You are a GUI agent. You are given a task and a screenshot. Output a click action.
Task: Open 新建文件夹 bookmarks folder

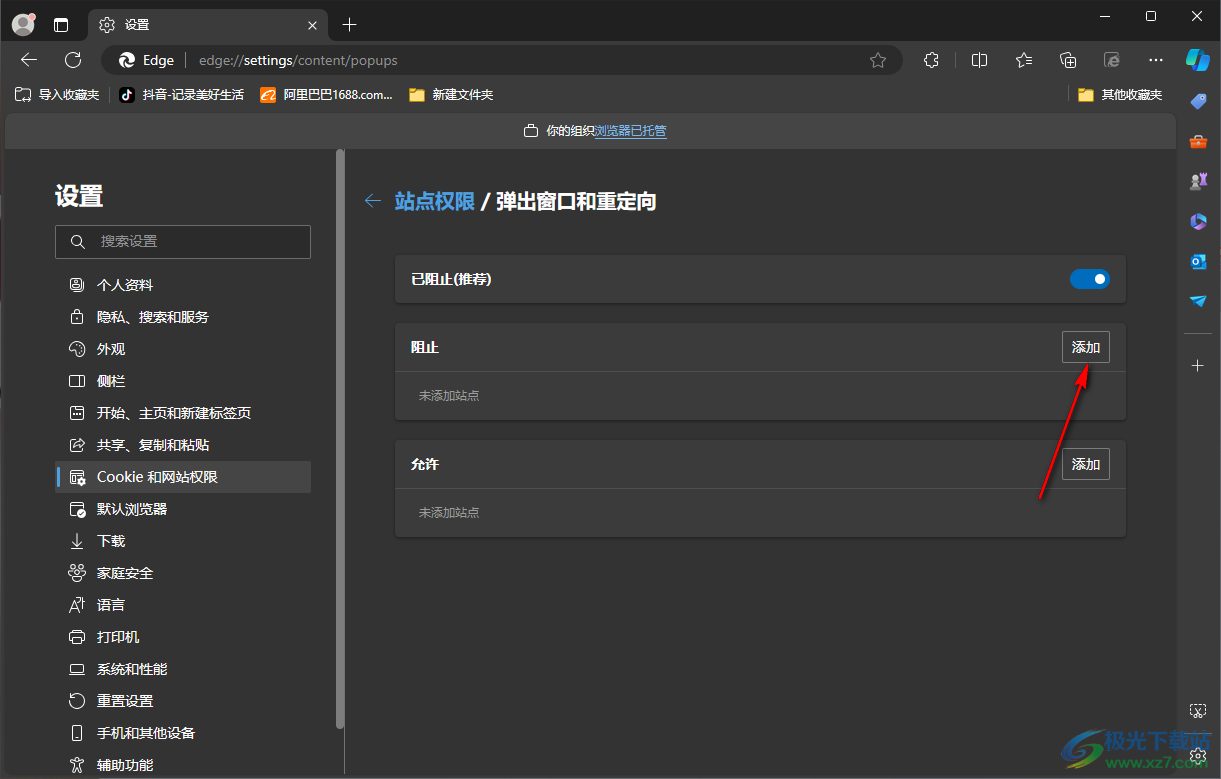(451, 95)
